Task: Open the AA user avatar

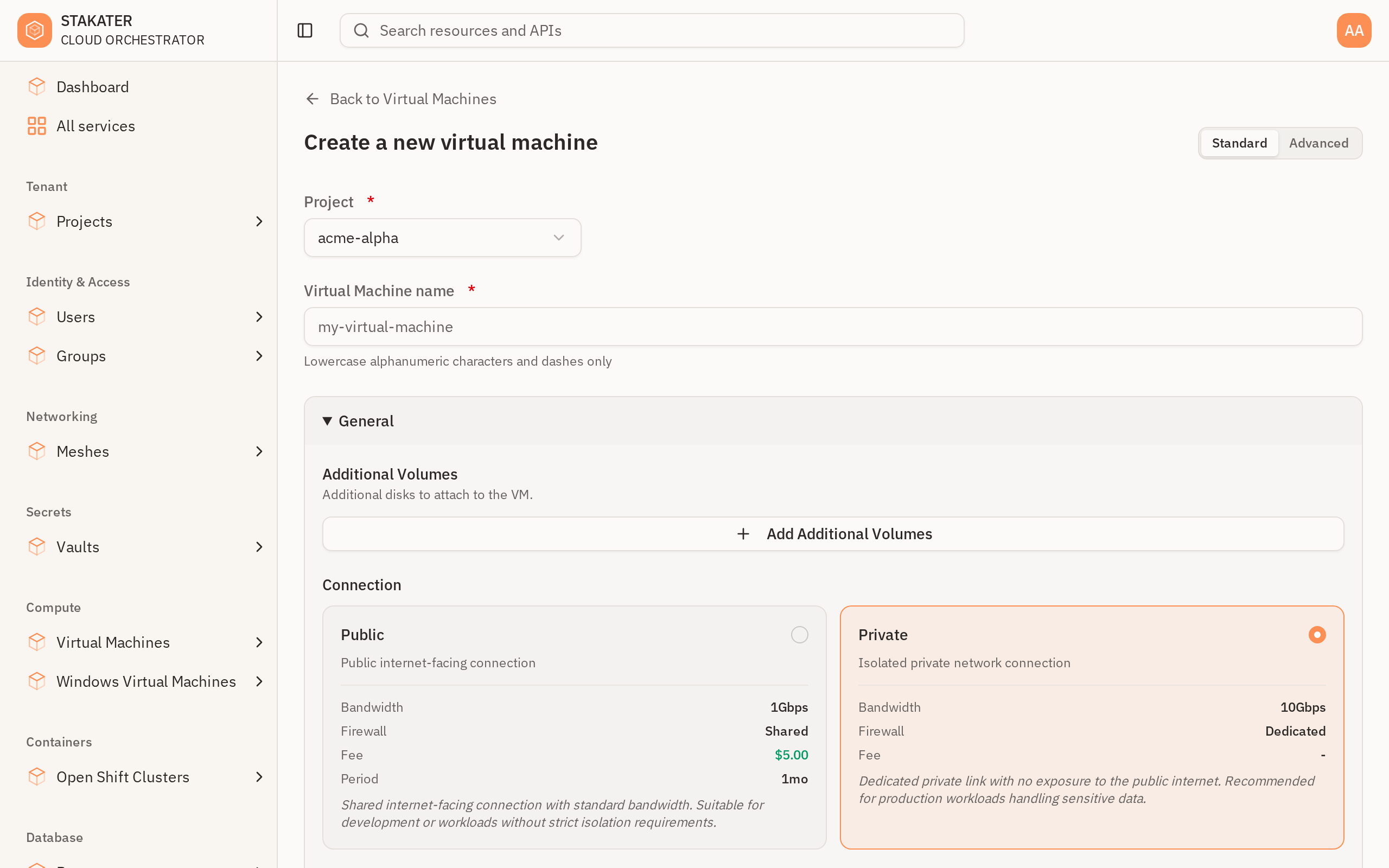Action: coord(1353,30)
